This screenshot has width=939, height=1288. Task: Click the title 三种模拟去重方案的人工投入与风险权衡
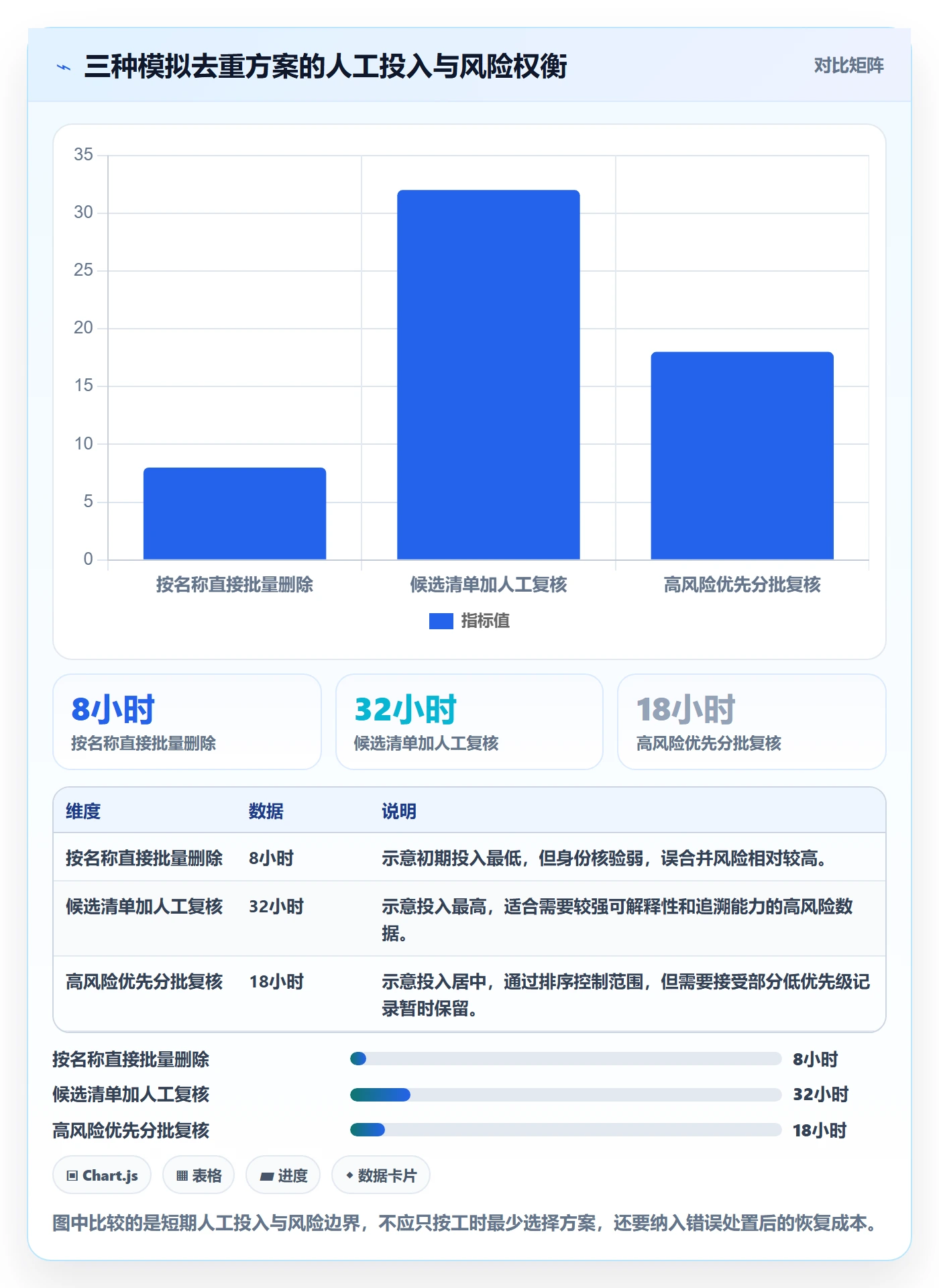(x=325, y=66)
